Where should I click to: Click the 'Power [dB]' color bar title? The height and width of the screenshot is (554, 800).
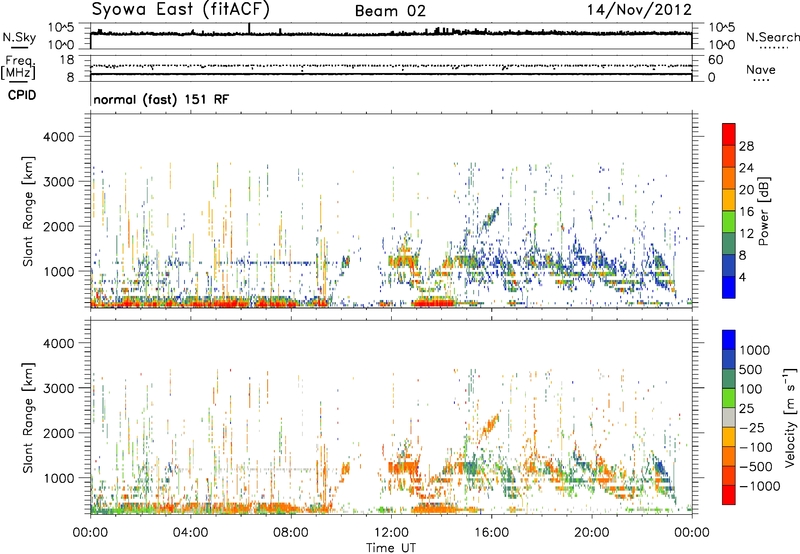click(763, 211)
